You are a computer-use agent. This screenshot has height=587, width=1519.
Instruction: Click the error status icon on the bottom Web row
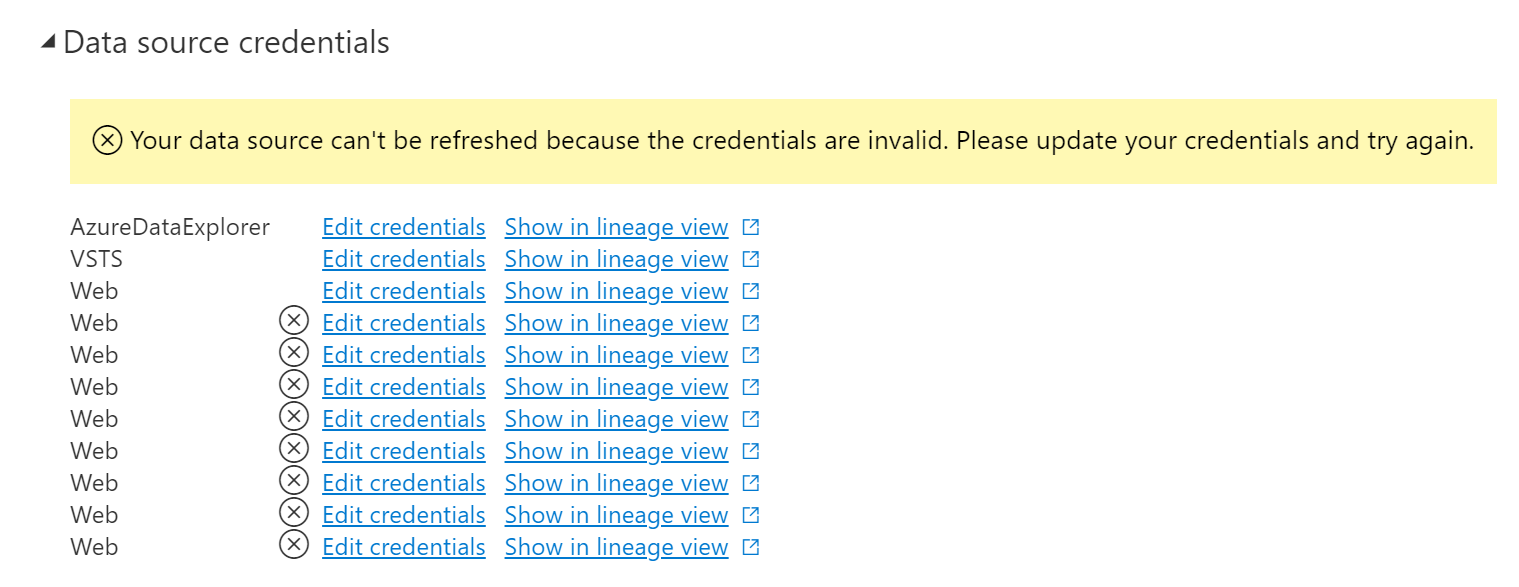pyautogui.click(x=294, y=544)
